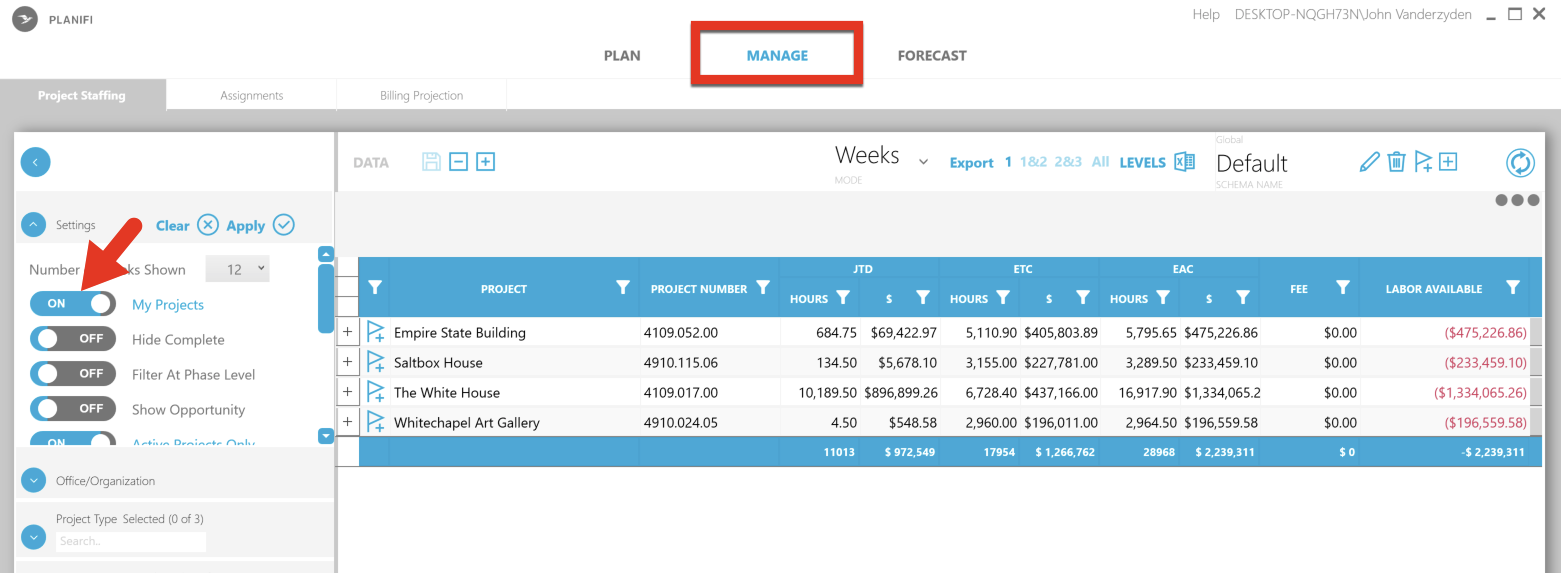Open the Billing Projection tab
This screenshot has width=1561, height=573.
coord(421,96)
